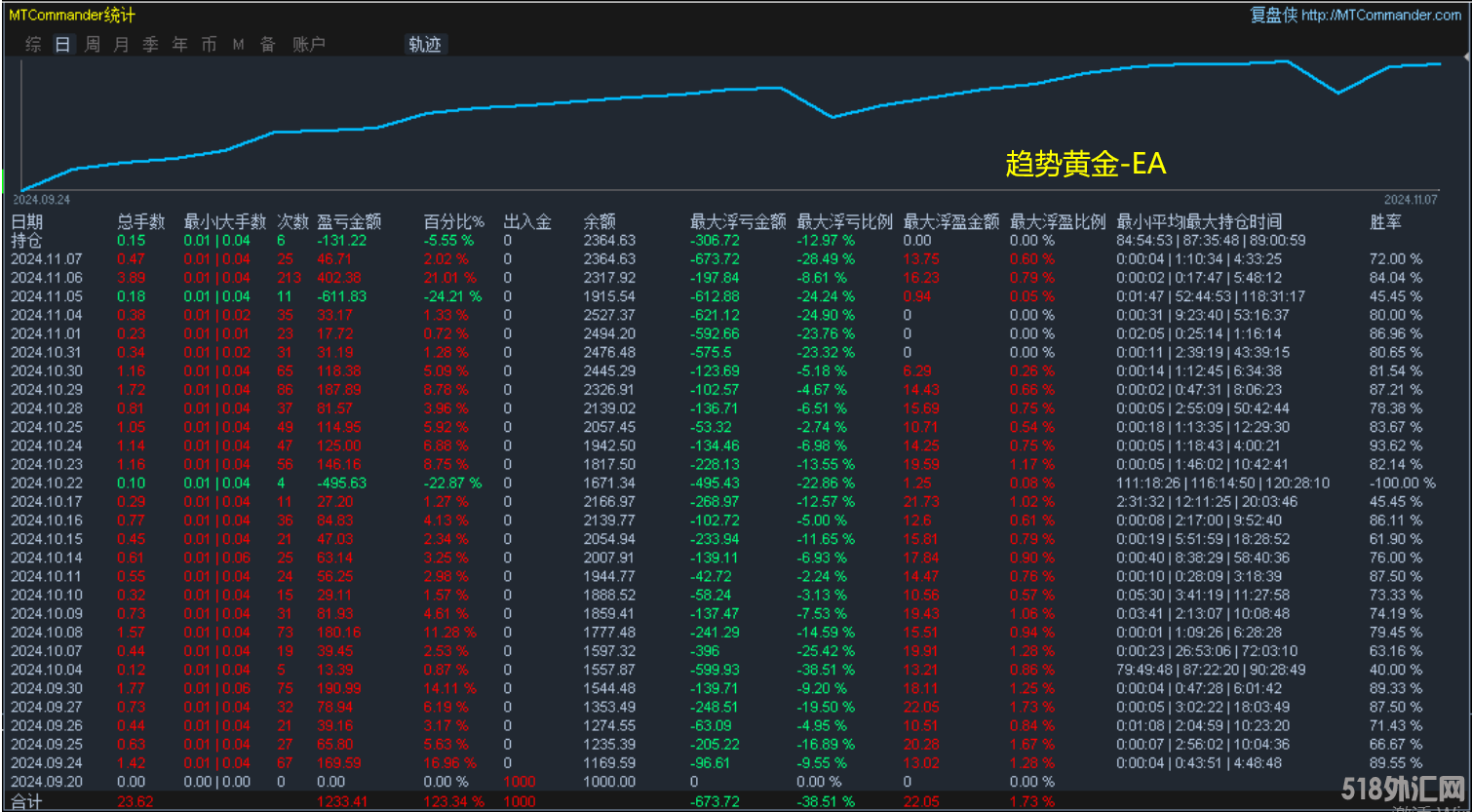Click the M tab

pos(238,45)
